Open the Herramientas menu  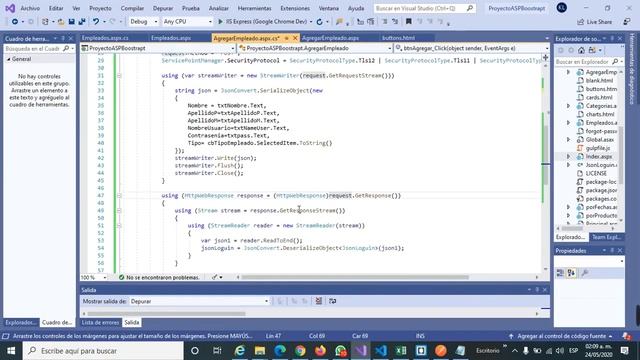point(254,8)
